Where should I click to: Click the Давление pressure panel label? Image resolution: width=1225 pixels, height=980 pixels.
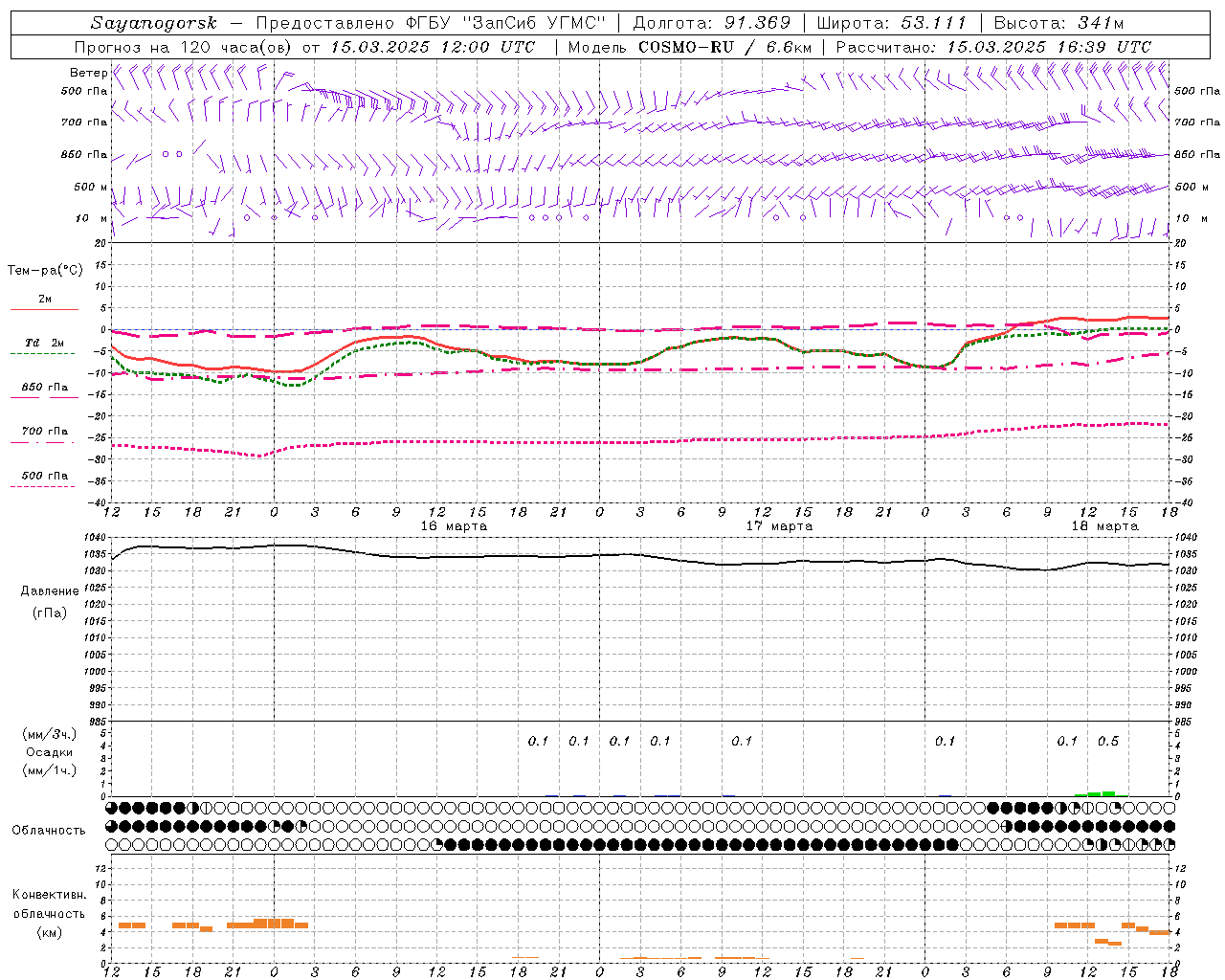pyautogui.click(x=50, y=591)
